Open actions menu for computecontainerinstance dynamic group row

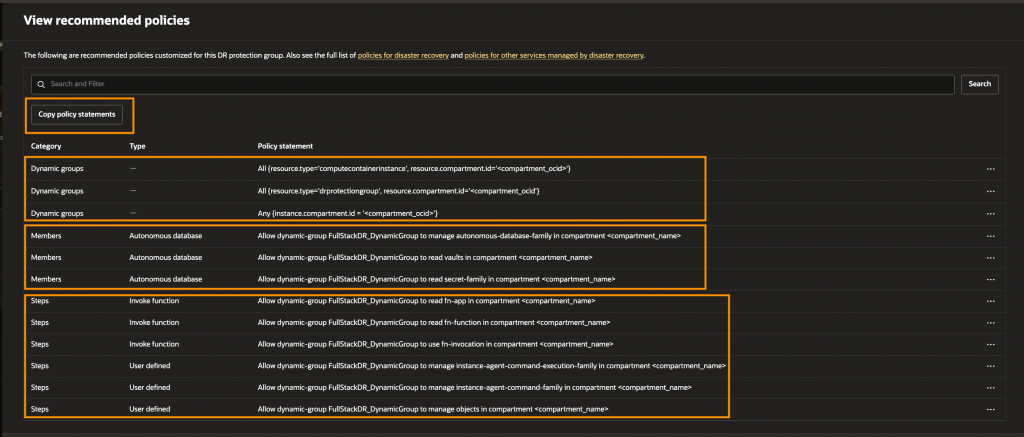[x=990, y=169]
